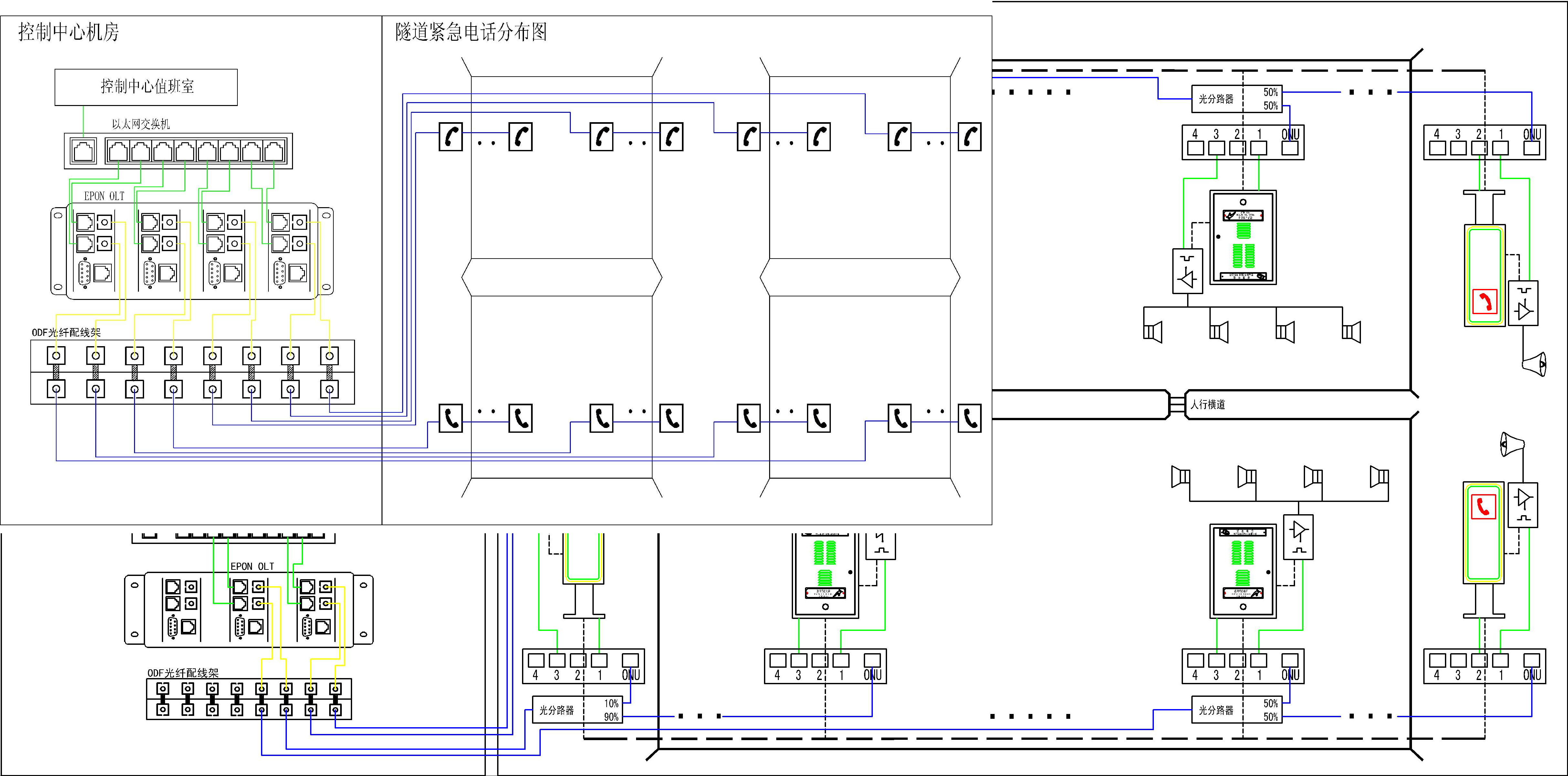Click first upper connector of ODF光纤配线架 in 控制中心机房
Screen dimensions: 1568x776
[x=56, y=356]
